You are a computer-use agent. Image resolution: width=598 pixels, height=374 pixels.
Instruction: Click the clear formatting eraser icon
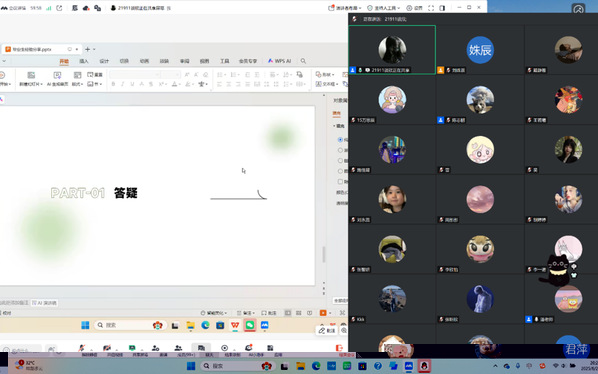pyautogui.click(x=206, y=74)
